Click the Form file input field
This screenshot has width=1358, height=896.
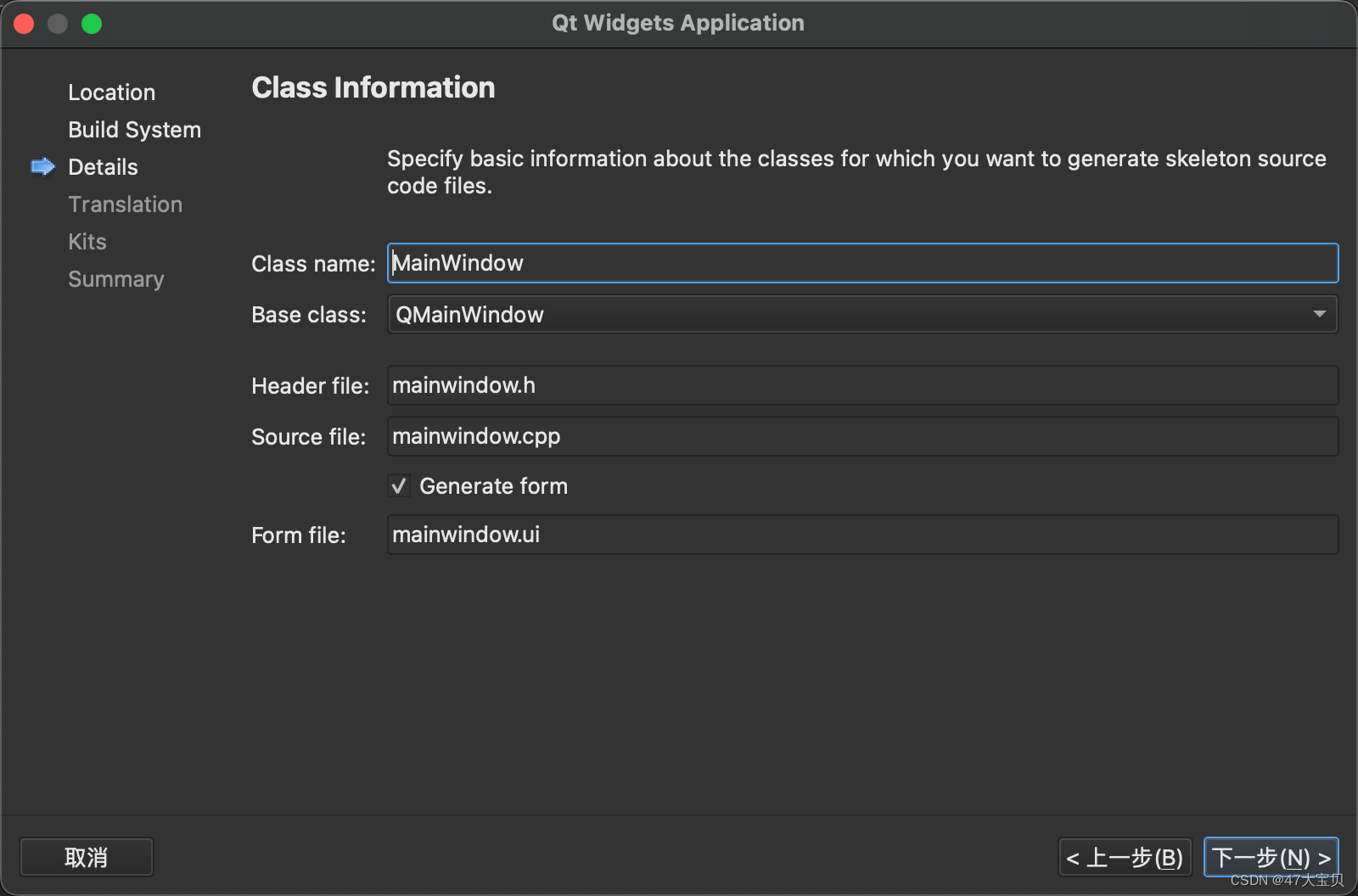click(x=862, y=535)
